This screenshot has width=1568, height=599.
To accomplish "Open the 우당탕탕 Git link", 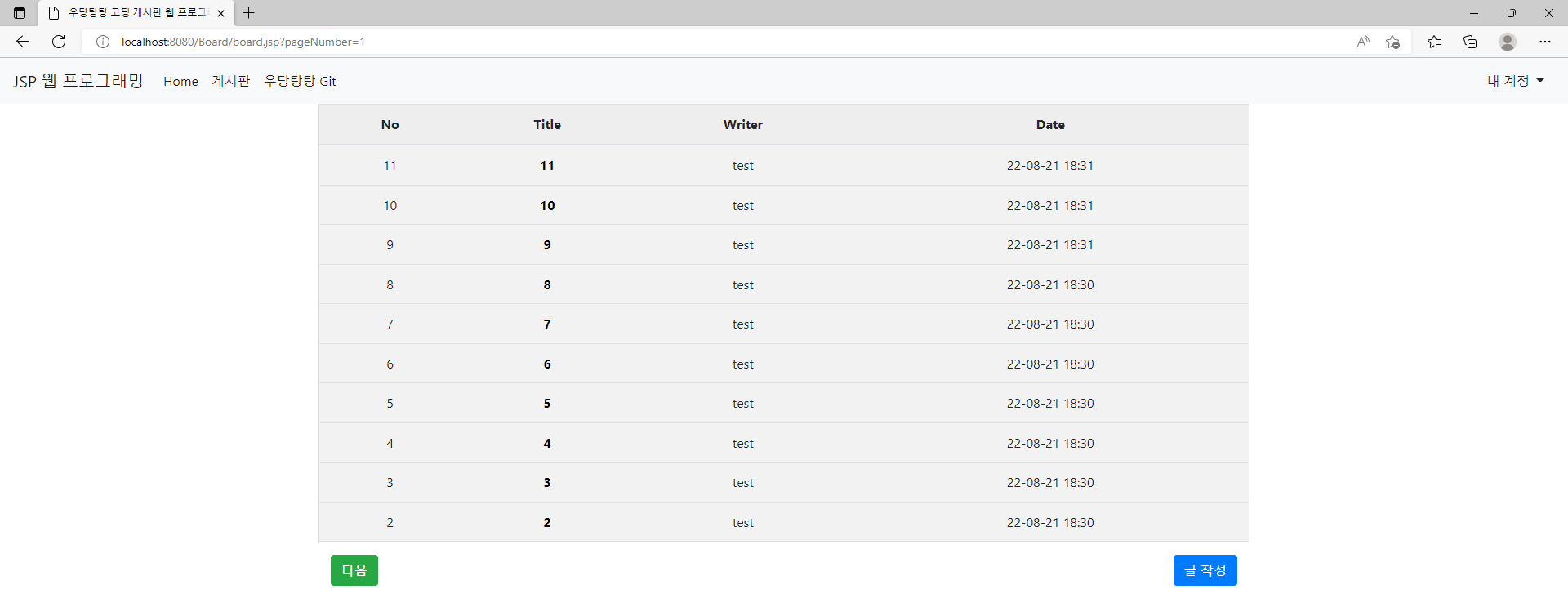I will tap(300, 81).
